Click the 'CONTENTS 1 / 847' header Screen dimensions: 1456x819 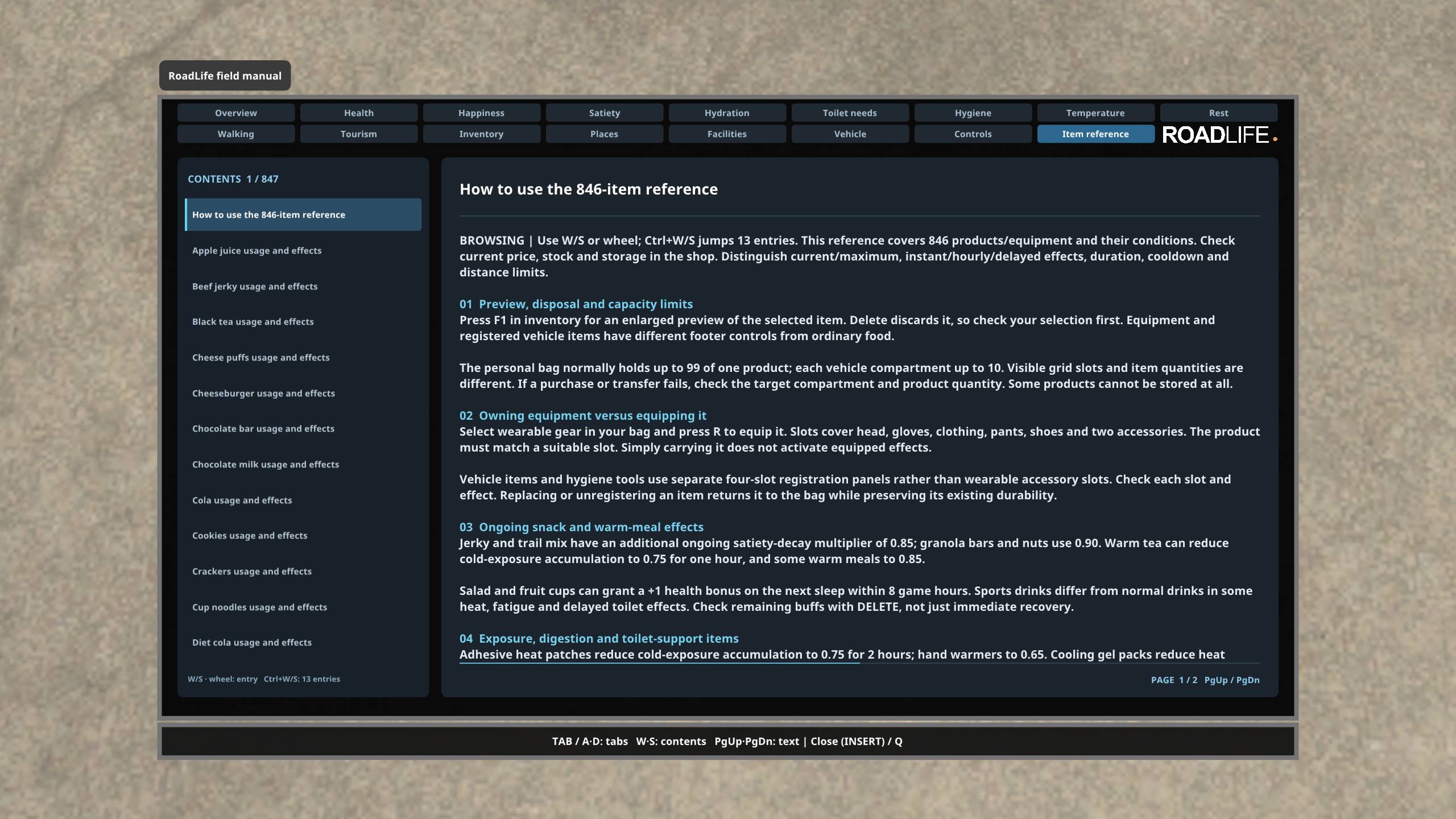233,179
